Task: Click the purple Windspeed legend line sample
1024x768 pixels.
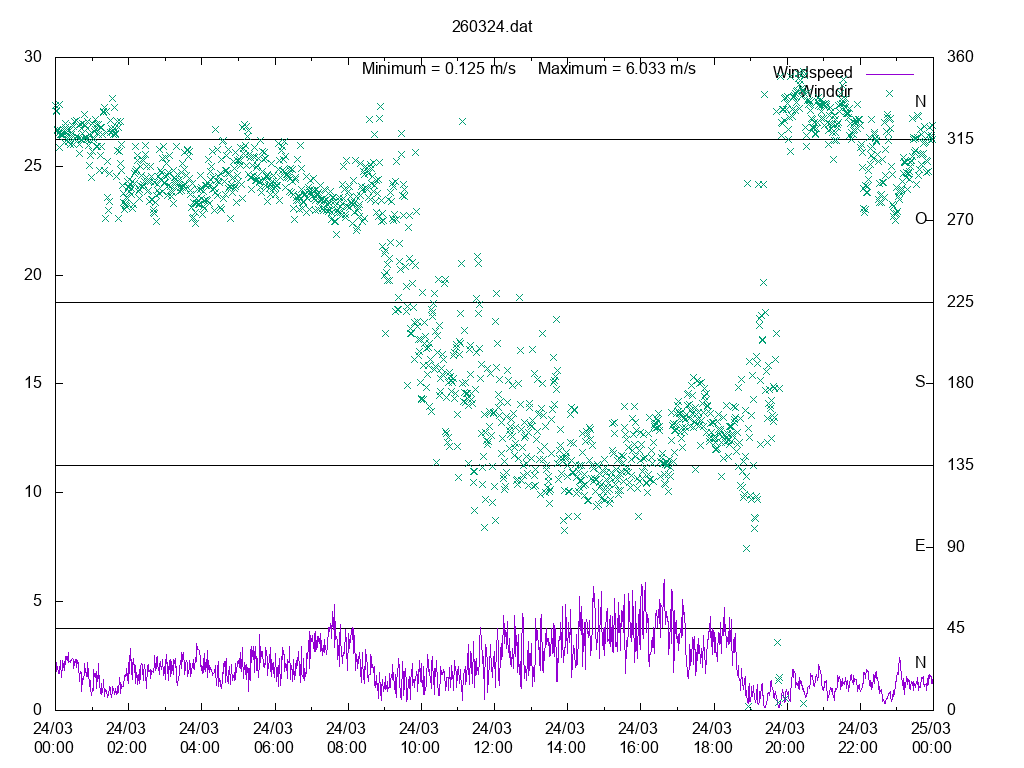Action: [889, 74]
